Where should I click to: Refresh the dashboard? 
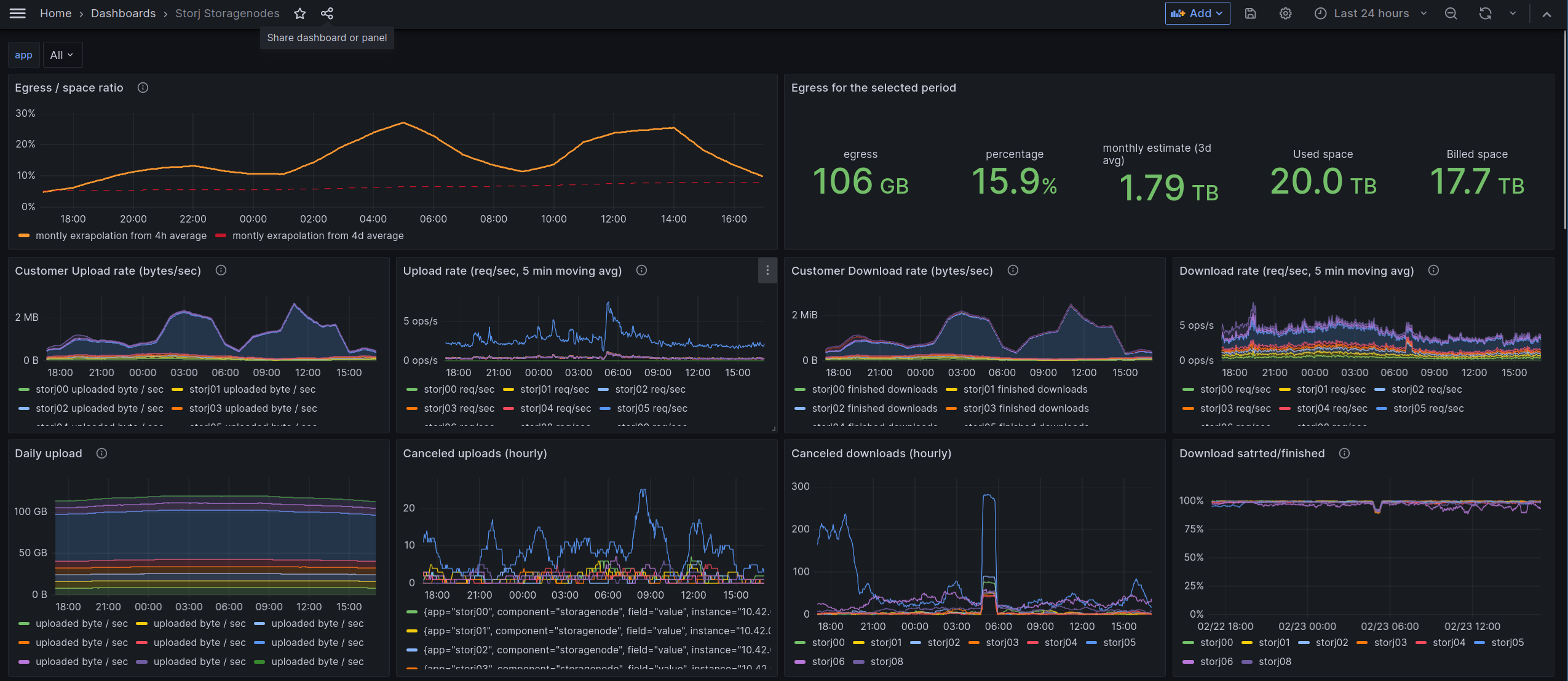(1485, 14)
